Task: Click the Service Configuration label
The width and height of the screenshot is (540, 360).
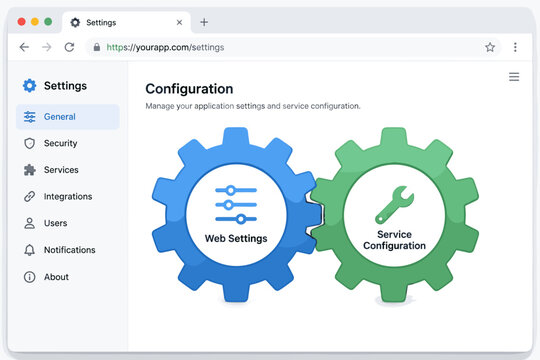Action: click(394, 240)
